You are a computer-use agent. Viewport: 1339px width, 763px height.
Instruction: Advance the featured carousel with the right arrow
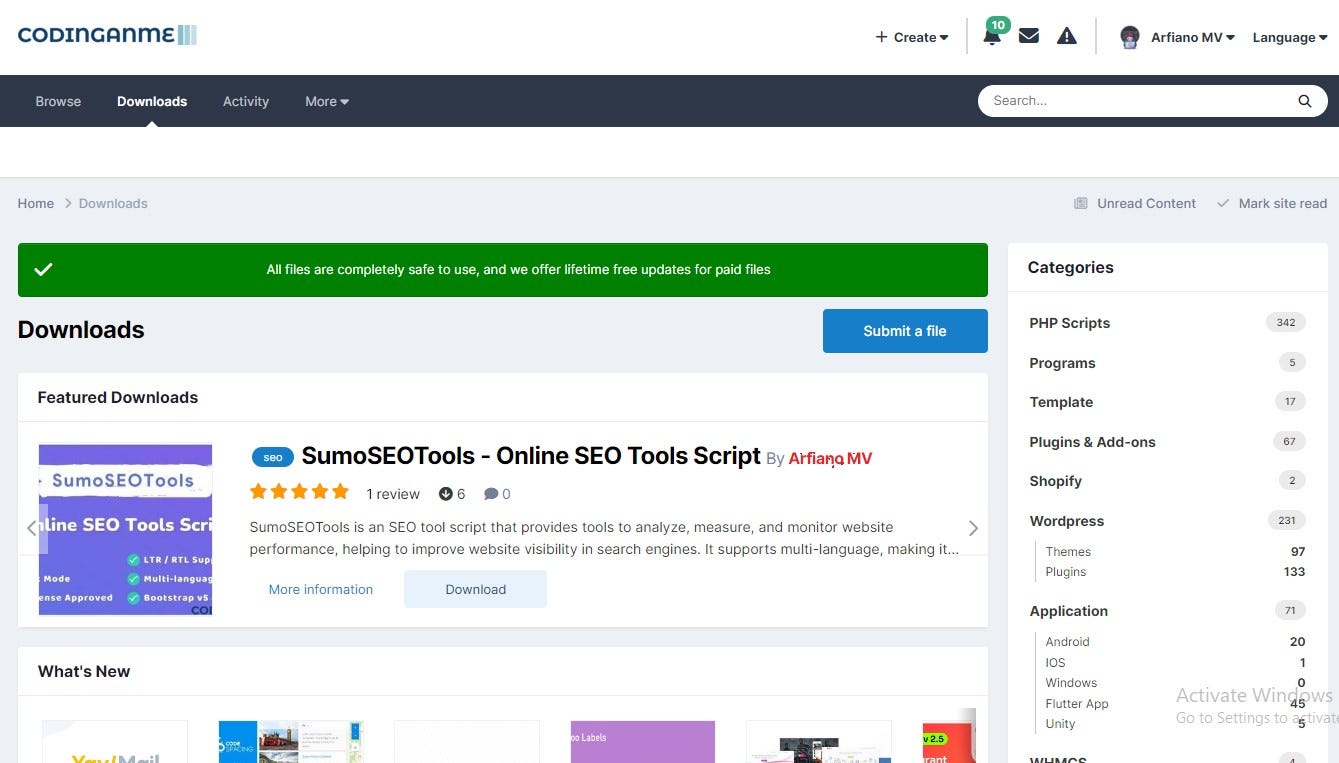click(x=972, y=528)
